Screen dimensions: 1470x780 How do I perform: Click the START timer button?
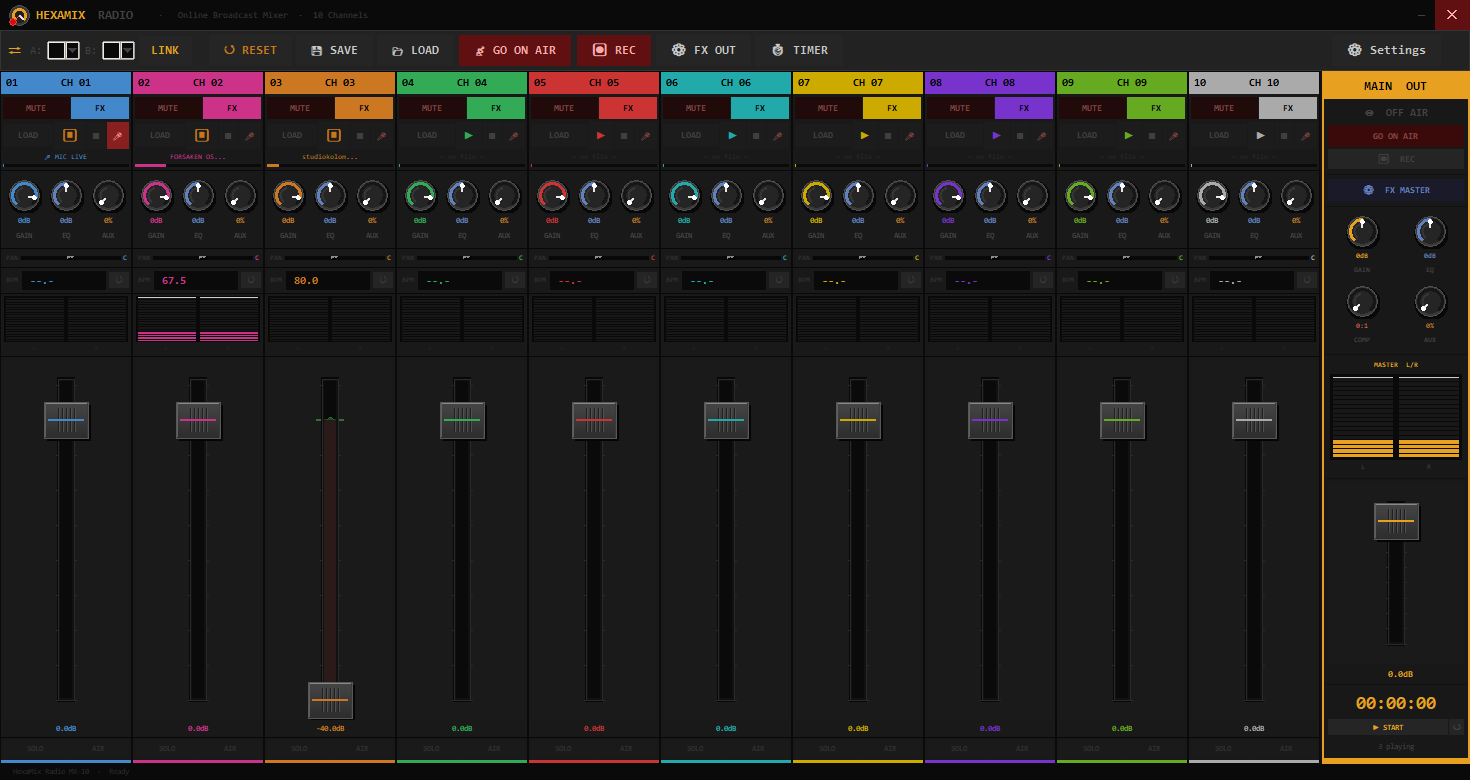point(1388,727)
